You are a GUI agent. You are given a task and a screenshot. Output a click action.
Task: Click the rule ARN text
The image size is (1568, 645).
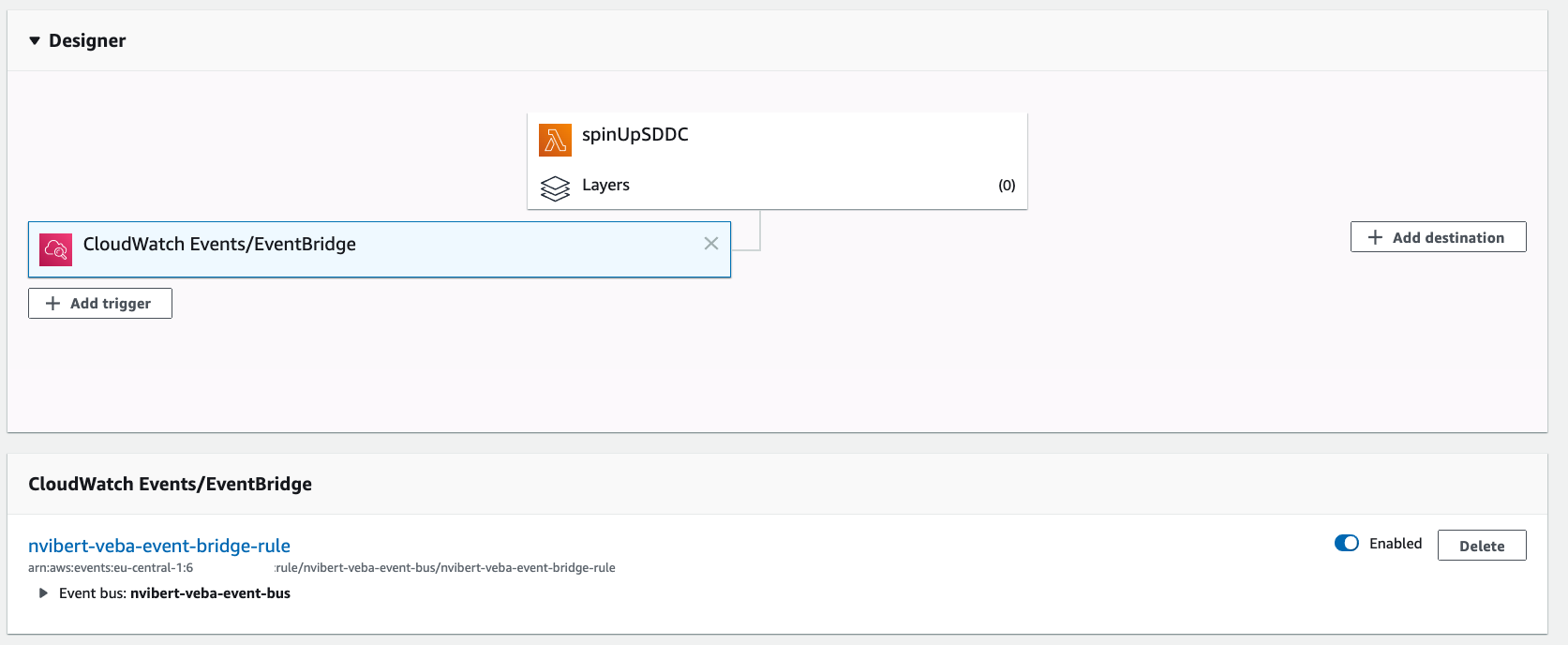click(445, 568)
